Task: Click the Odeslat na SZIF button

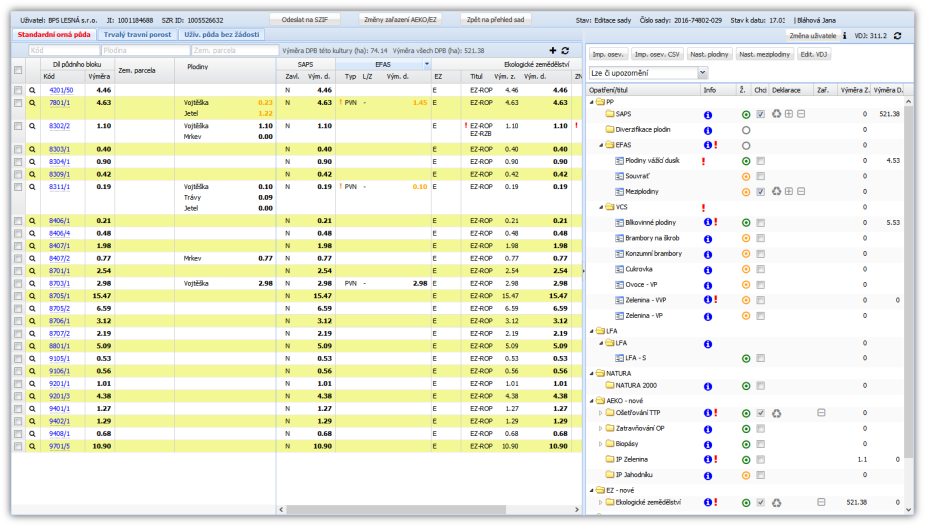Action: (x=304, y=19)
